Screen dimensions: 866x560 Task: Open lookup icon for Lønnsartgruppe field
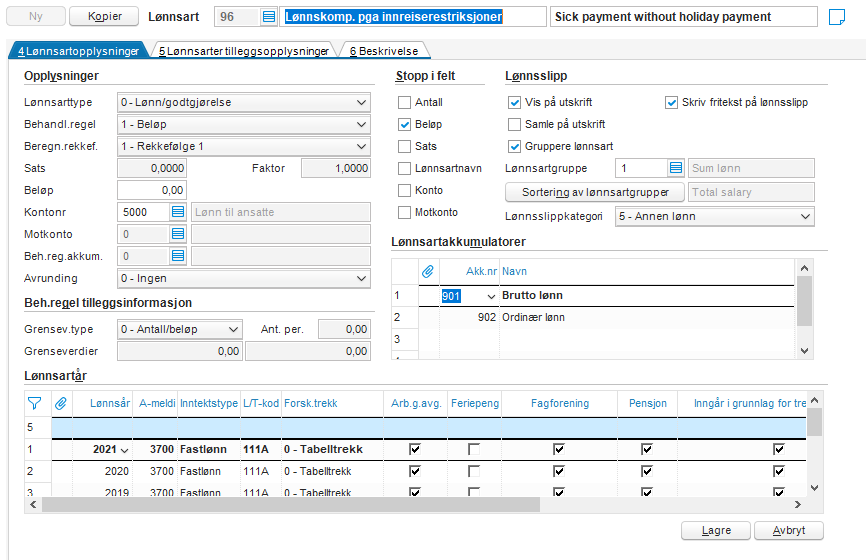[676, 168]
